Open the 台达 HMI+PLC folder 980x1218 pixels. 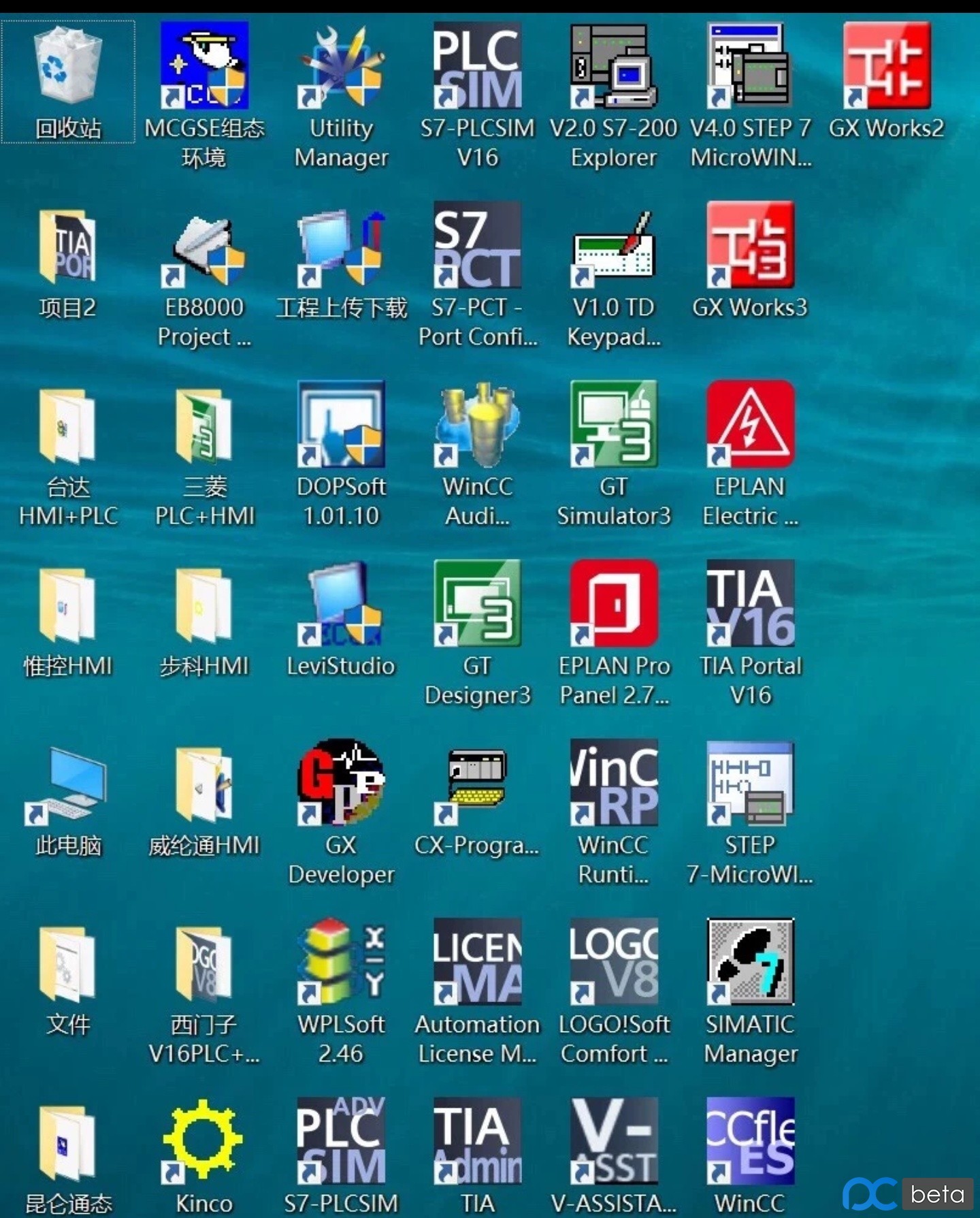coord(67,426)
